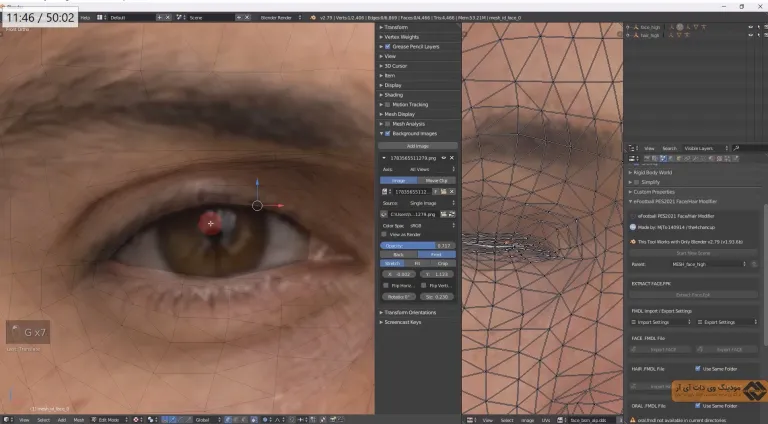Select the Fit framing option
768x424 pixels.
(x=417, y=263)
